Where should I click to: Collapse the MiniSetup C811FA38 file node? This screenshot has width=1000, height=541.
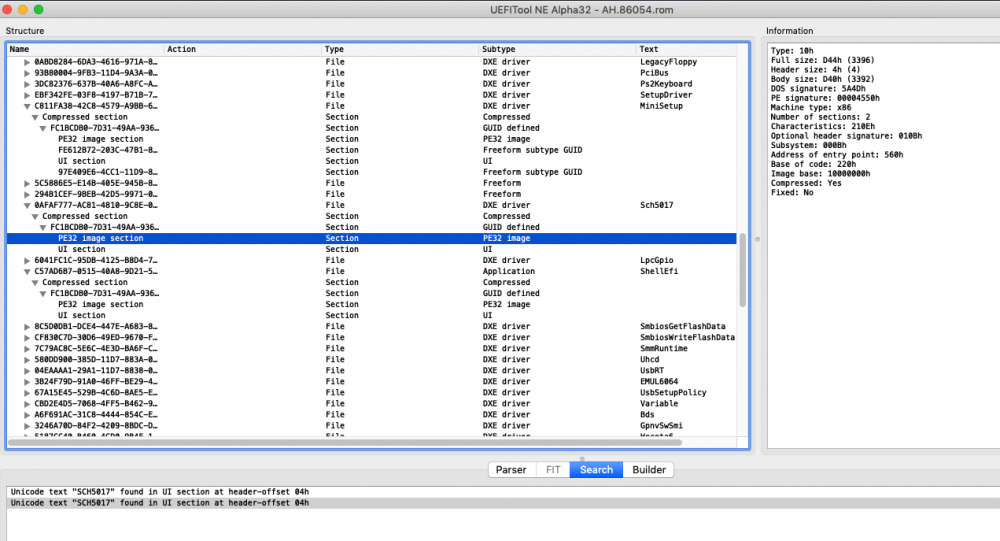(x=27, y=106)
